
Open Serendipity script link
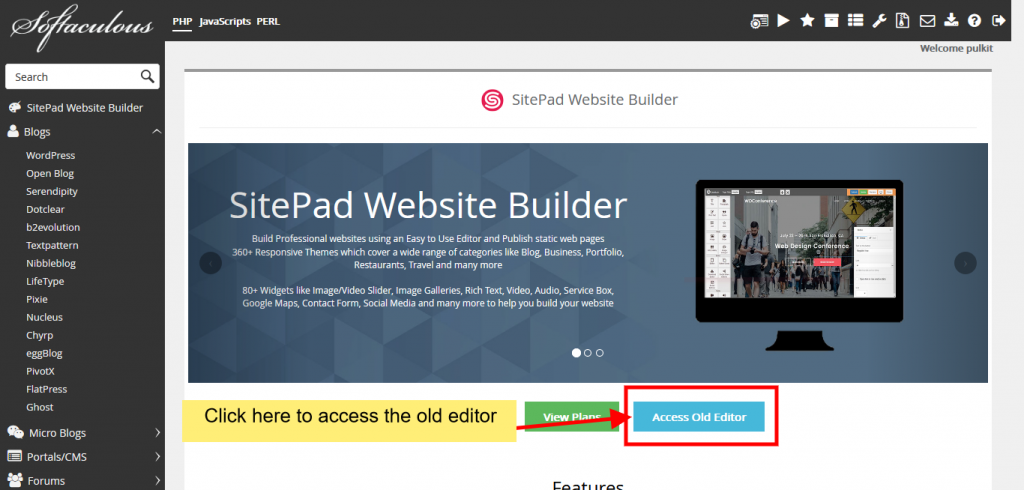tap(52, 191)
